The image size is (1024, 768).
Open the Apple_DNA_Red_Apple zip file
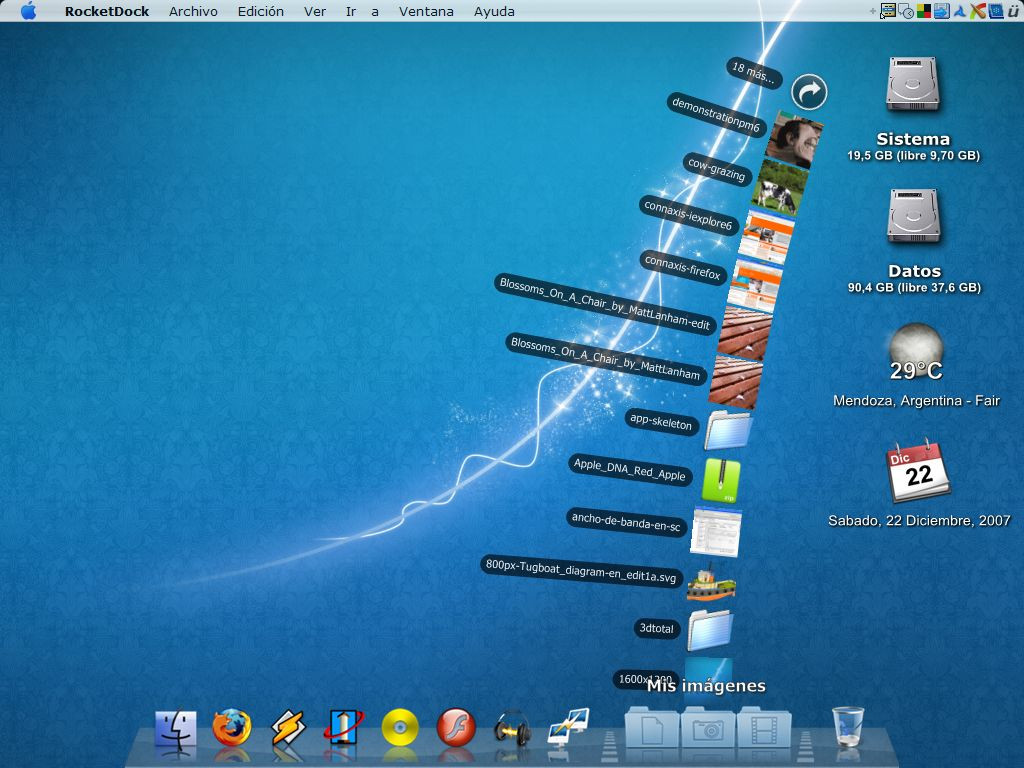[x=722, y=480]
